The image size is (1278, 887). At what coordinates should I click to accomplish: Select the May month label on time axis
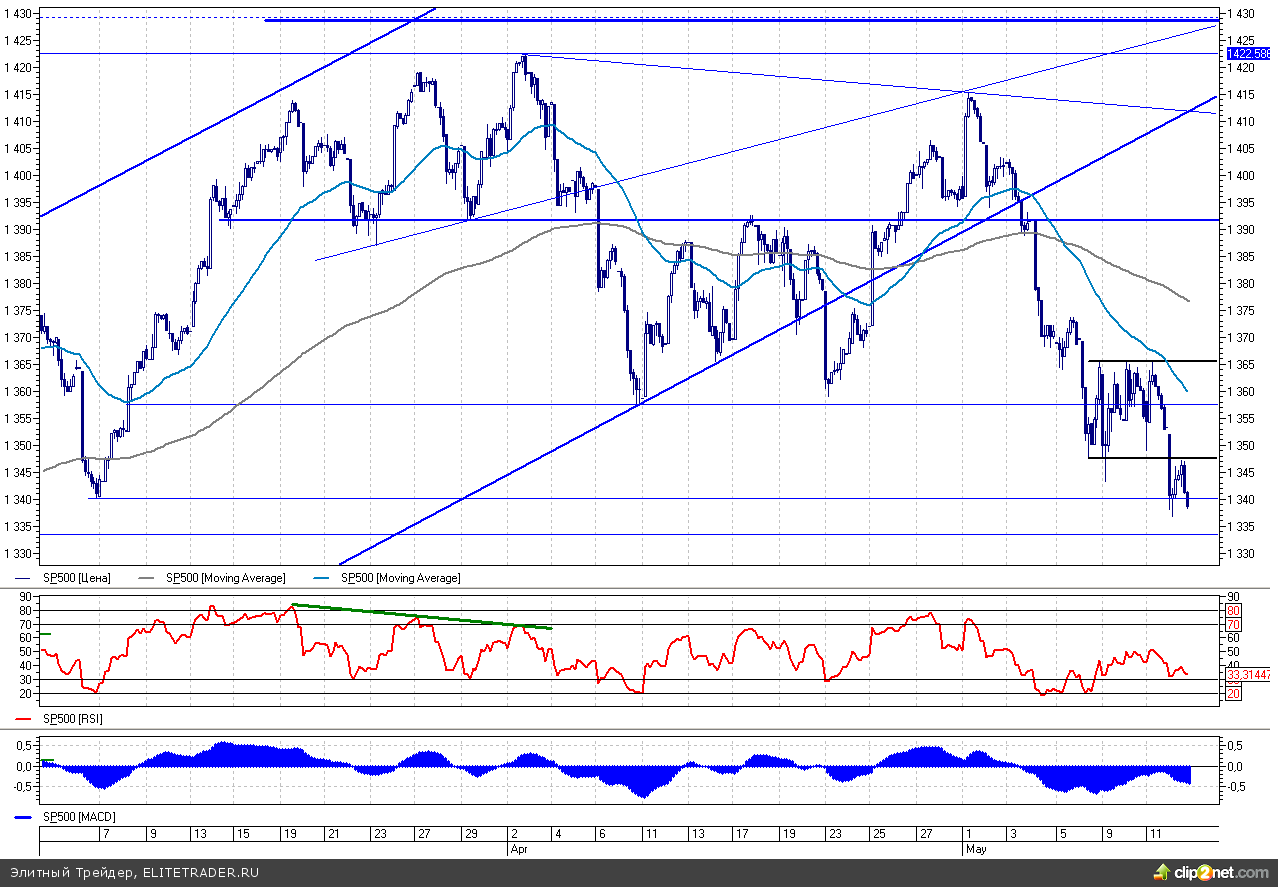pos(973,848)
